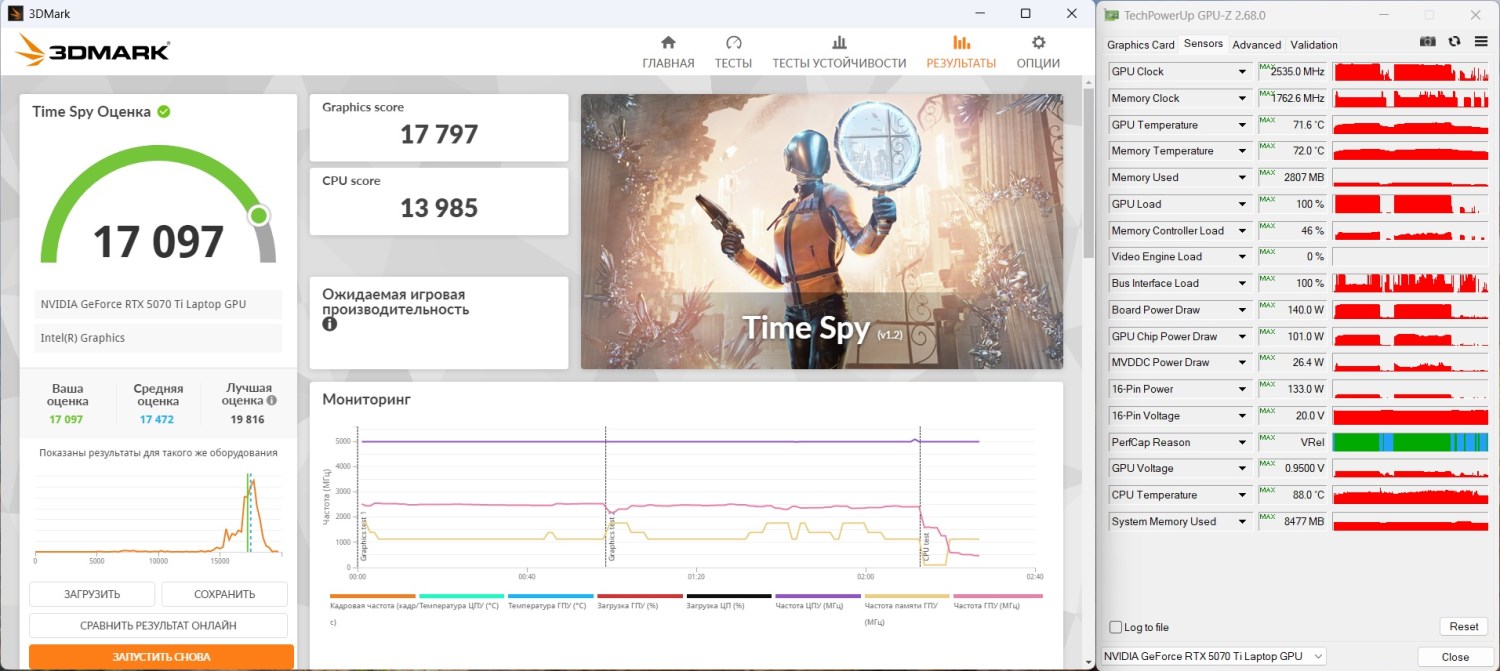Click the ГЛАВНАЯ home icon
The width and height of the screenshot is (1500, 671).
[x=668, y=43]
